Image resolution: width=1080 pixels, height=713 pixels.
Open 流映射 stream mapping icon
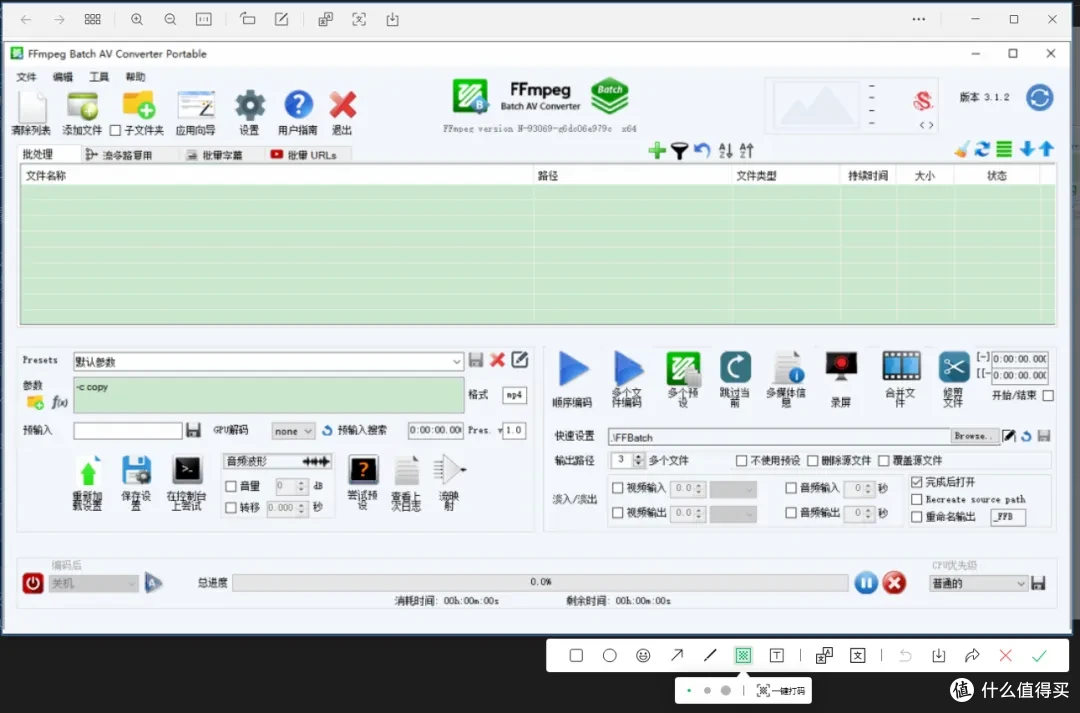(x=449, y=470)
